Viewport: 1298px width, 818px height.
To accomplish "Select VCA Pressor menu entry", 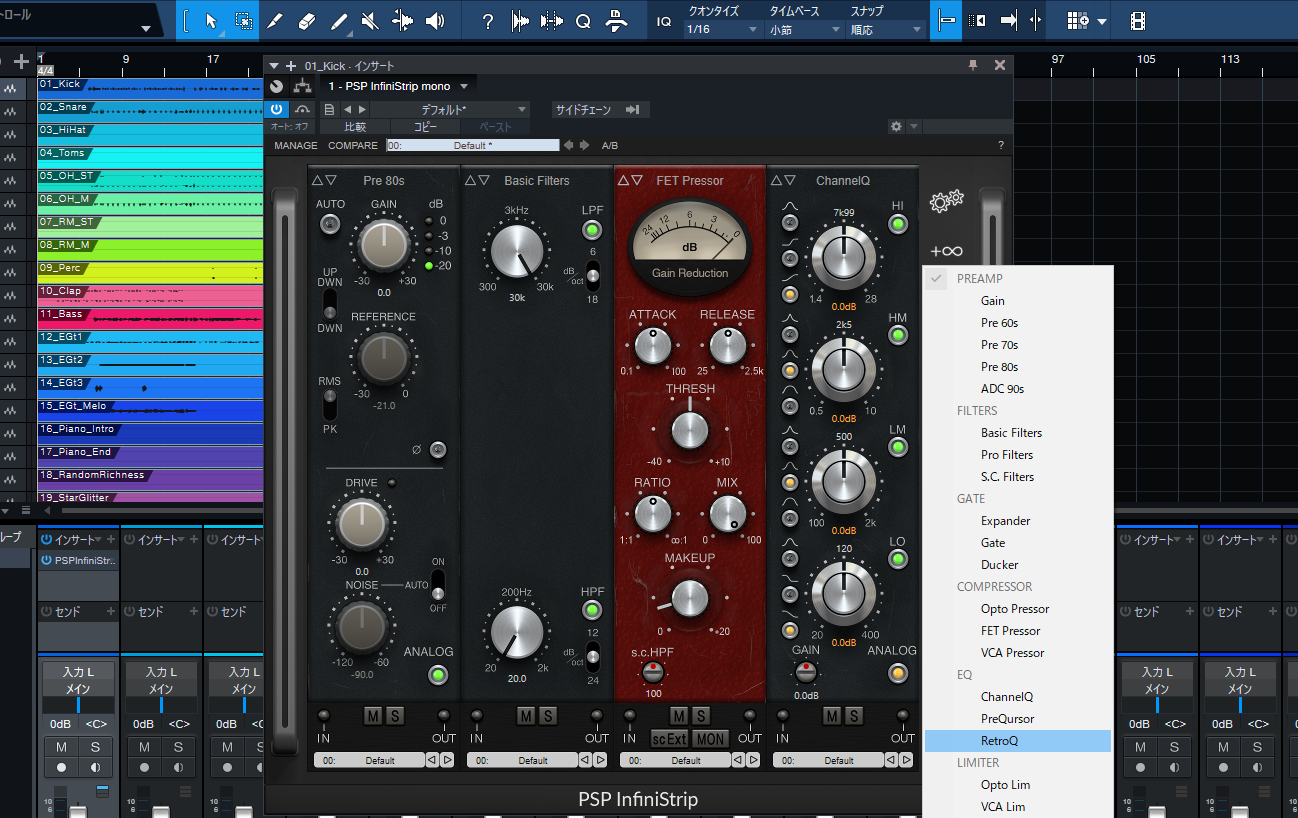I will point(1013,652).
